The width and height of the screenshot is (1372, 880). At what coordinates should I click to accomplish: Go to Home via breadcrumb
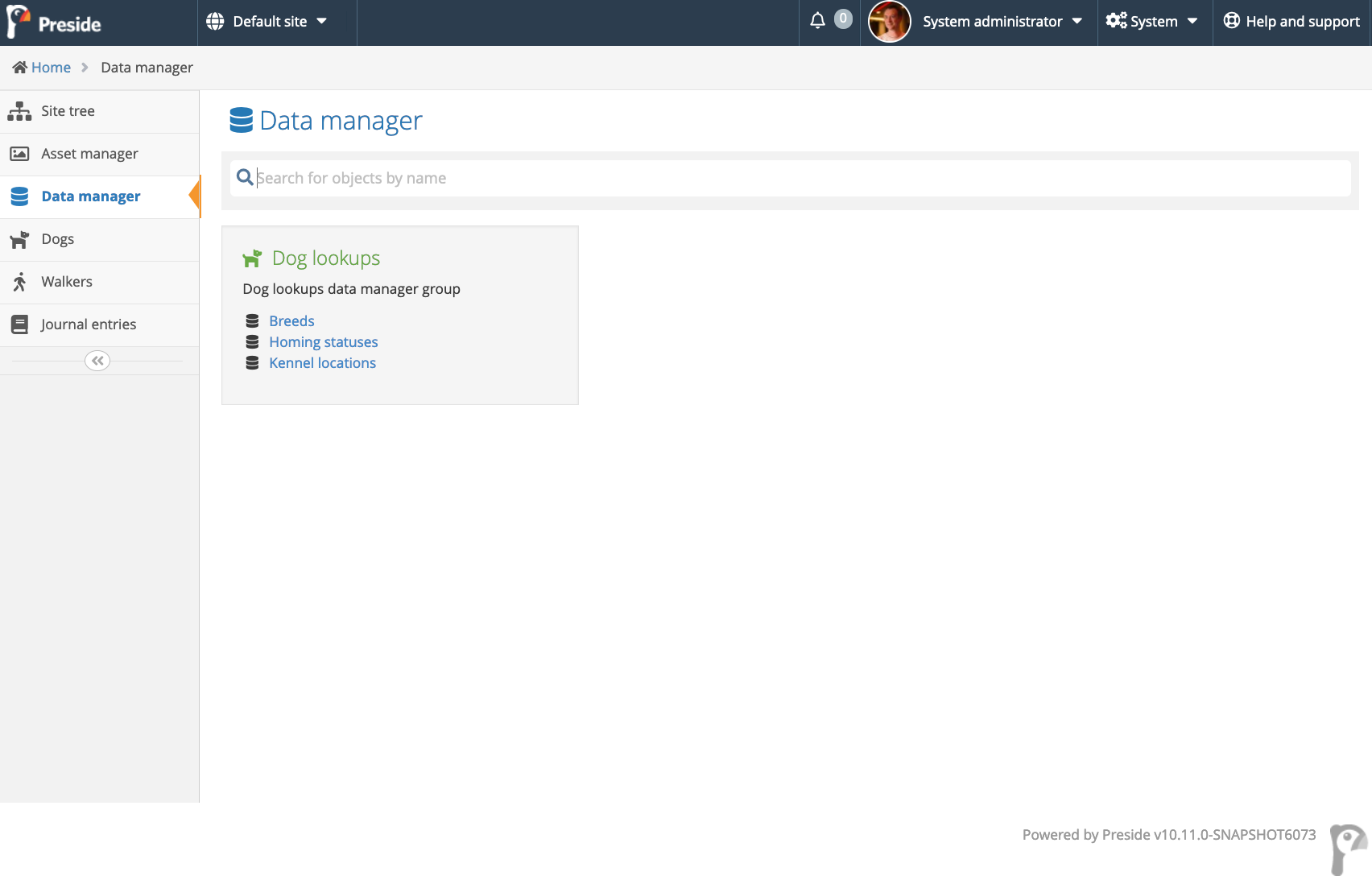point(51,68)
